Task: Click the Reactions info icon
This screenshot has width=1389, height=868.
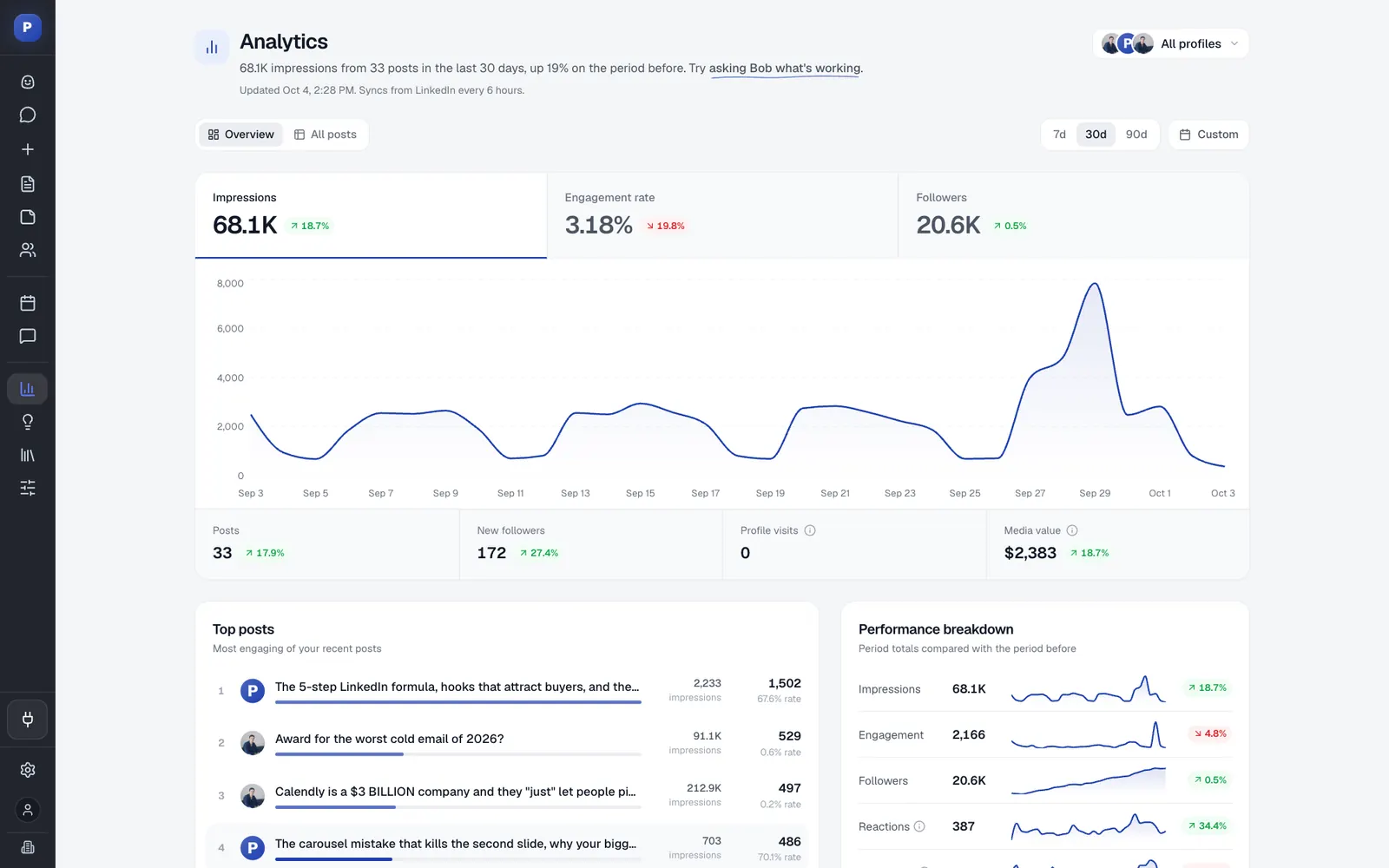Action: point(919,826)
